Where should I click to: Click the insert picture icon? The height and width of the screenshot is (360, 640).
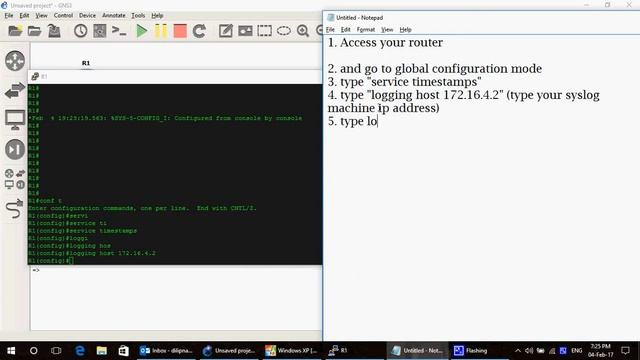click(245, 31)
